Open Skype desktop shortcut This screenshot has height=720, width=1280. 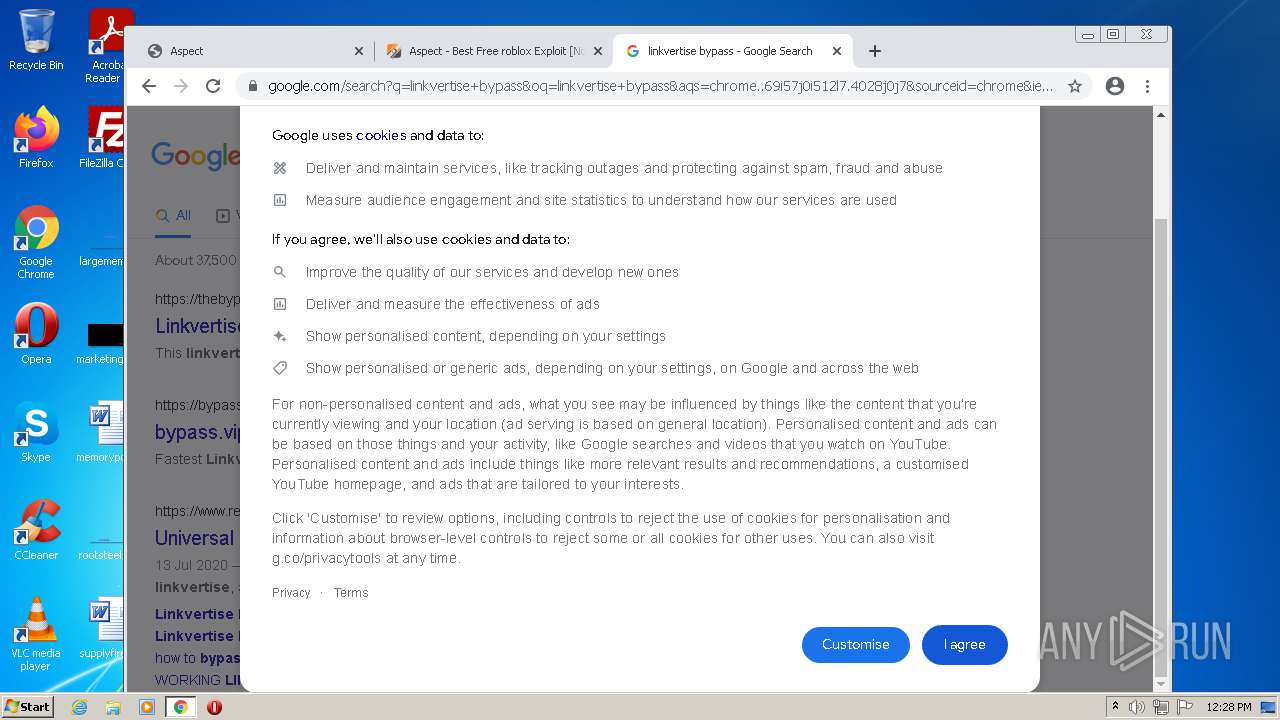click(x=36, y=432)
